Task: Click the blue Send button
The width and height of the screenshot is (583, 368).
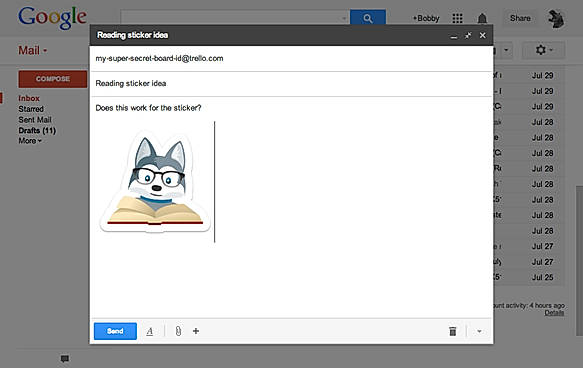Action: coord(115,331)
